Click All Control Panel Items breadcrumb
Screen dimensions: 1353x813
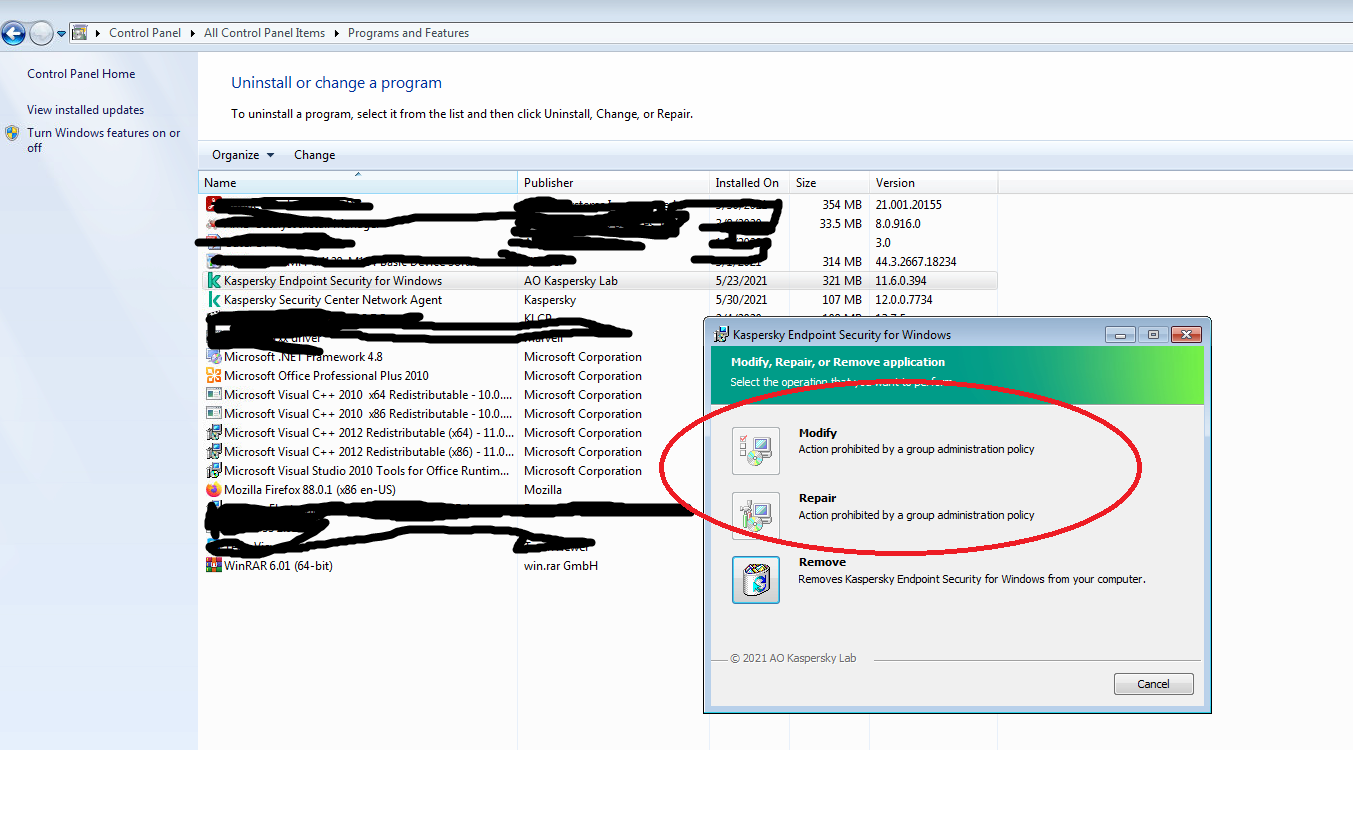[264, 33]
